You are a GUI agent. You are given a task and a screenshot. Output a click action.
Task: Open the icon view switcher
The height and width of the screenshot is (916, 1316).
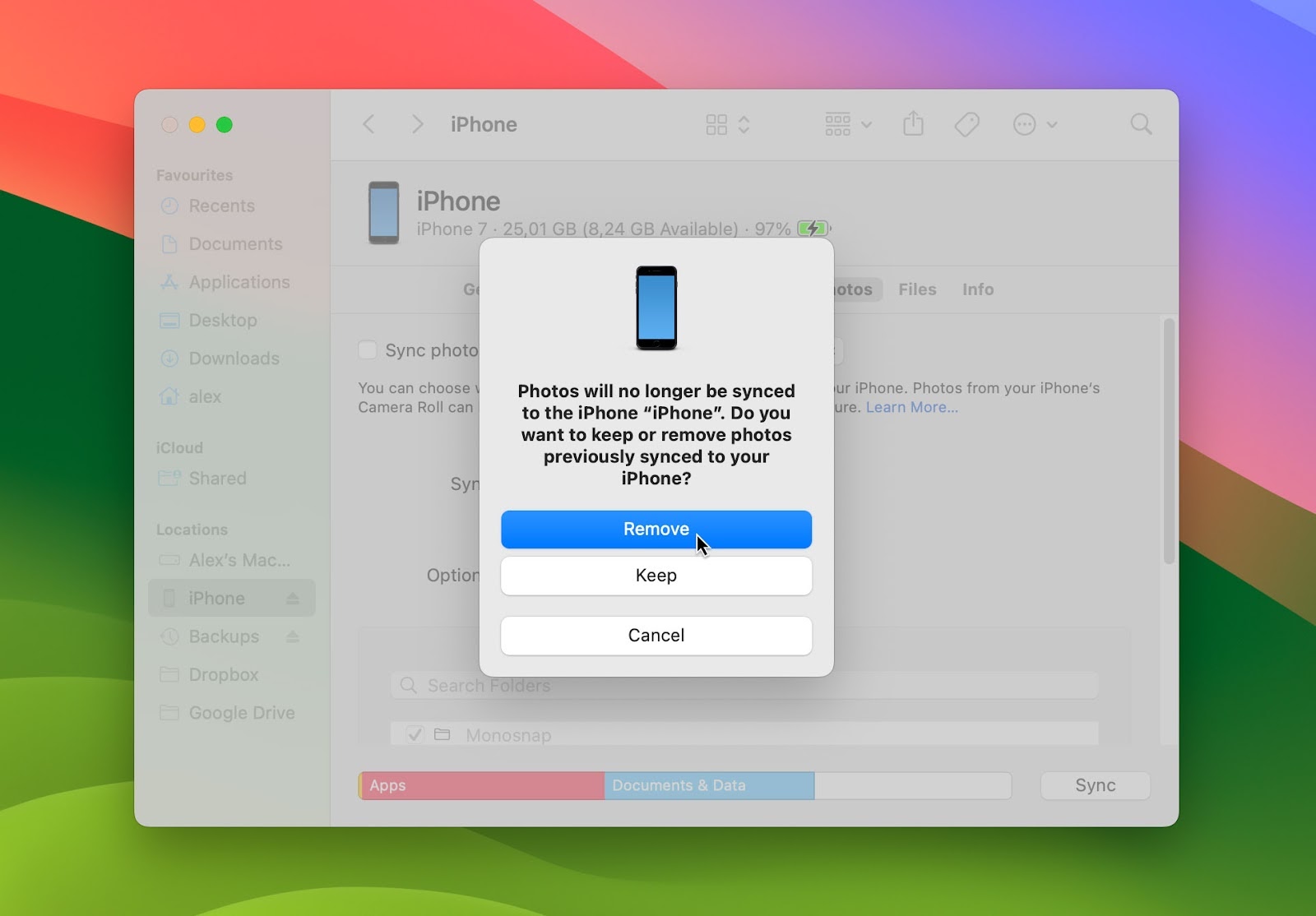pos(728,124)
